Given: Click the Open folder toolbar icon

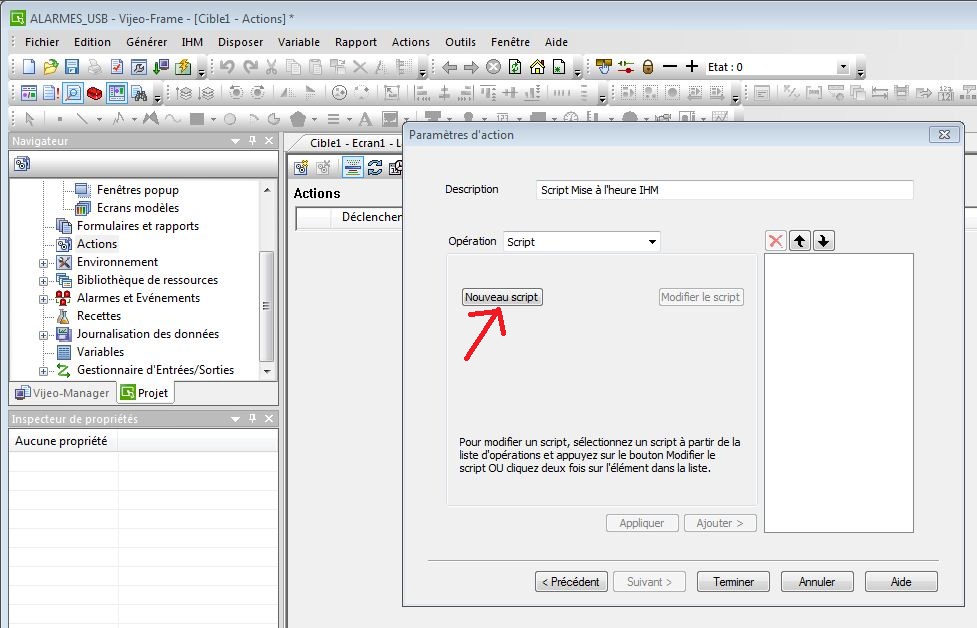Looking at the screenshot, I should point(50,67).
